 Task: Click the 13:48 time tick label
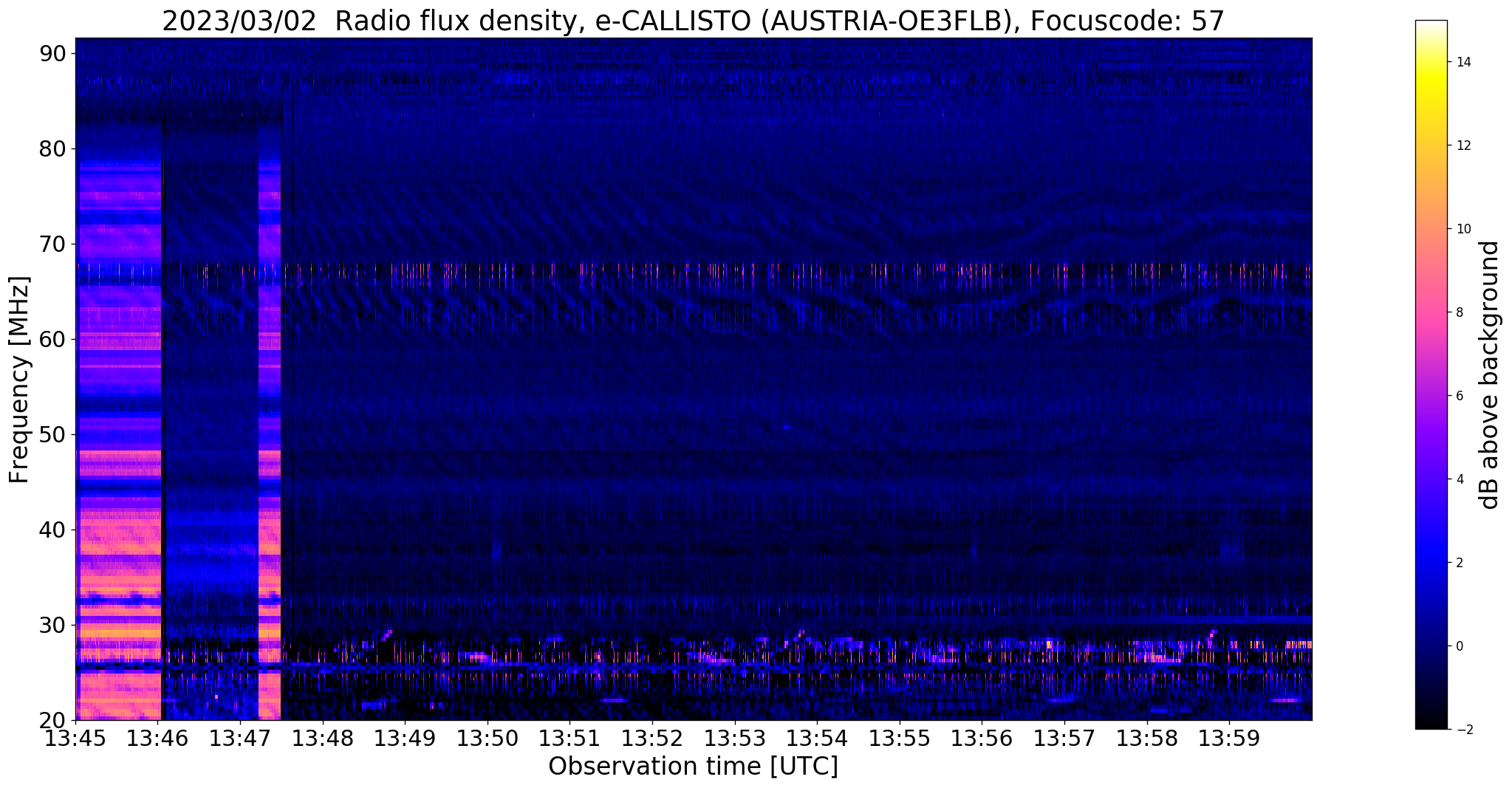(323, 738)
